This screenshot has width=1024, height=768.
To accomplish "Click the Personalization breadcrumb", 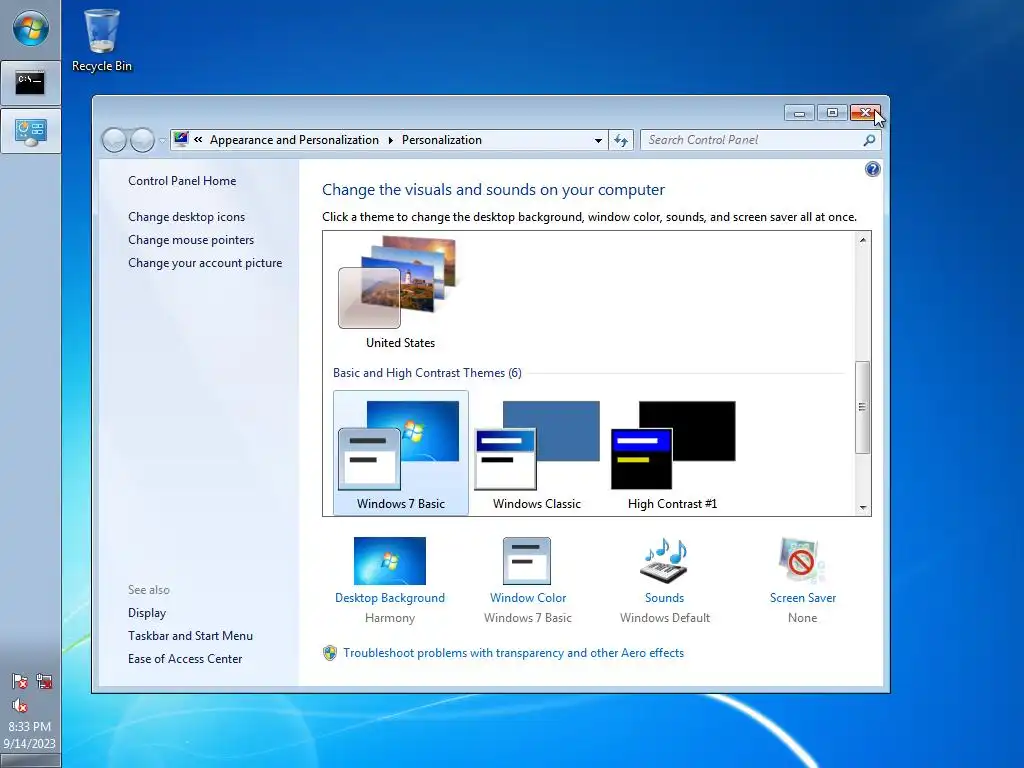I will pyautogui.click(x=441, y=140).
